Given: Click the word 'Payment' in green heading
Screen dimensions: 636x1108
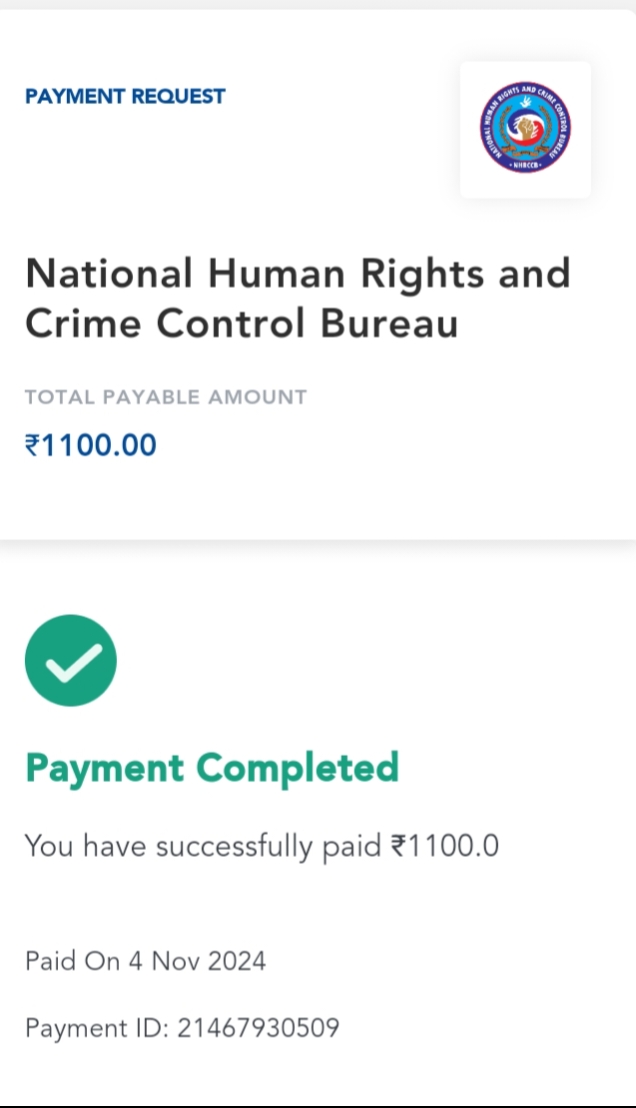Looking at the screenshot, I should [x=105, y=768].
